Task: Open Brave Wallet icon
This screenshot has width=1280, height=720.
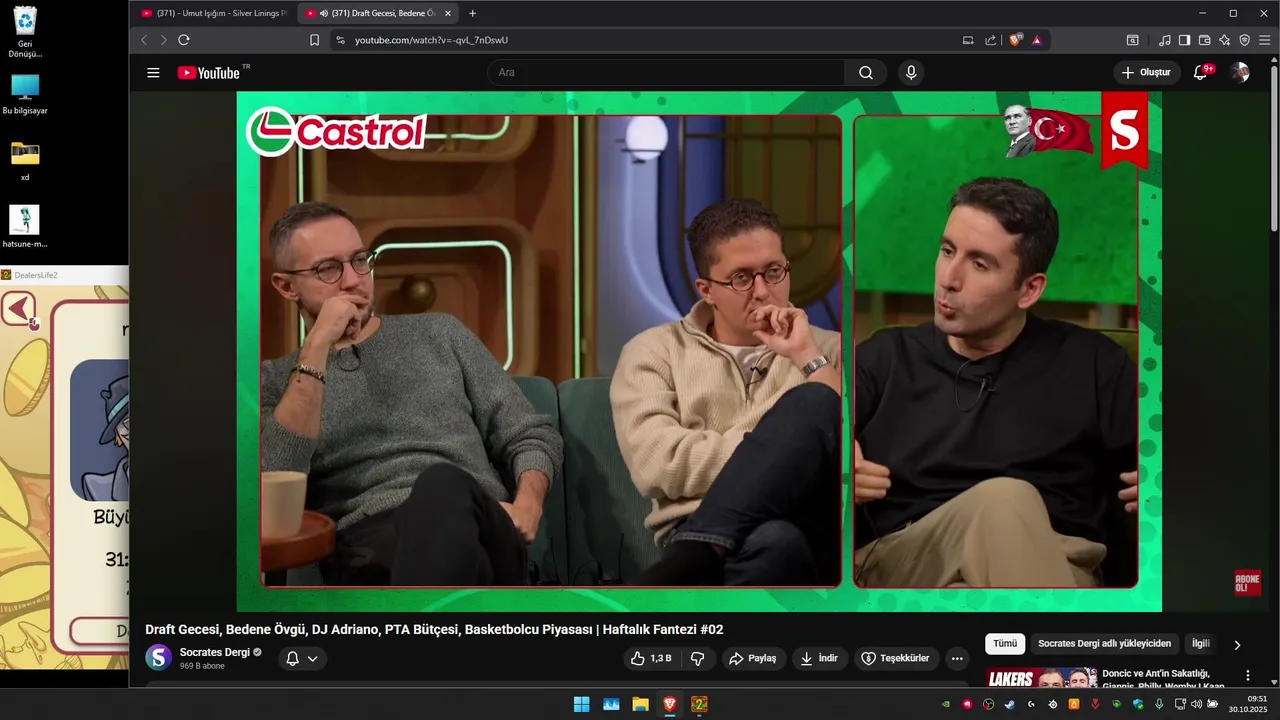Action: click(x=1205, y=40)
